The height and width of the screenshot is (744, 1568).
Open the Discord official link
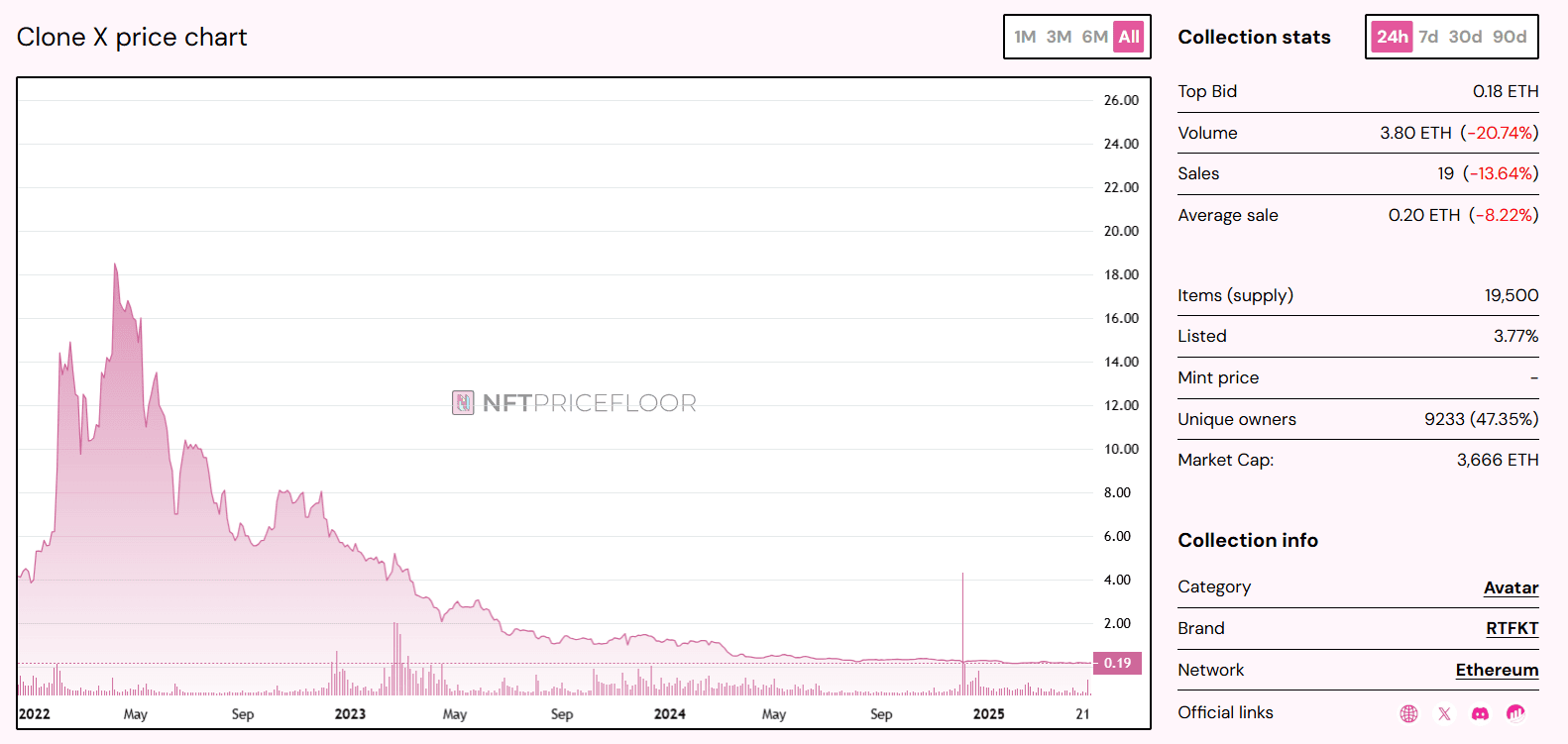[x=1480, y=713]
